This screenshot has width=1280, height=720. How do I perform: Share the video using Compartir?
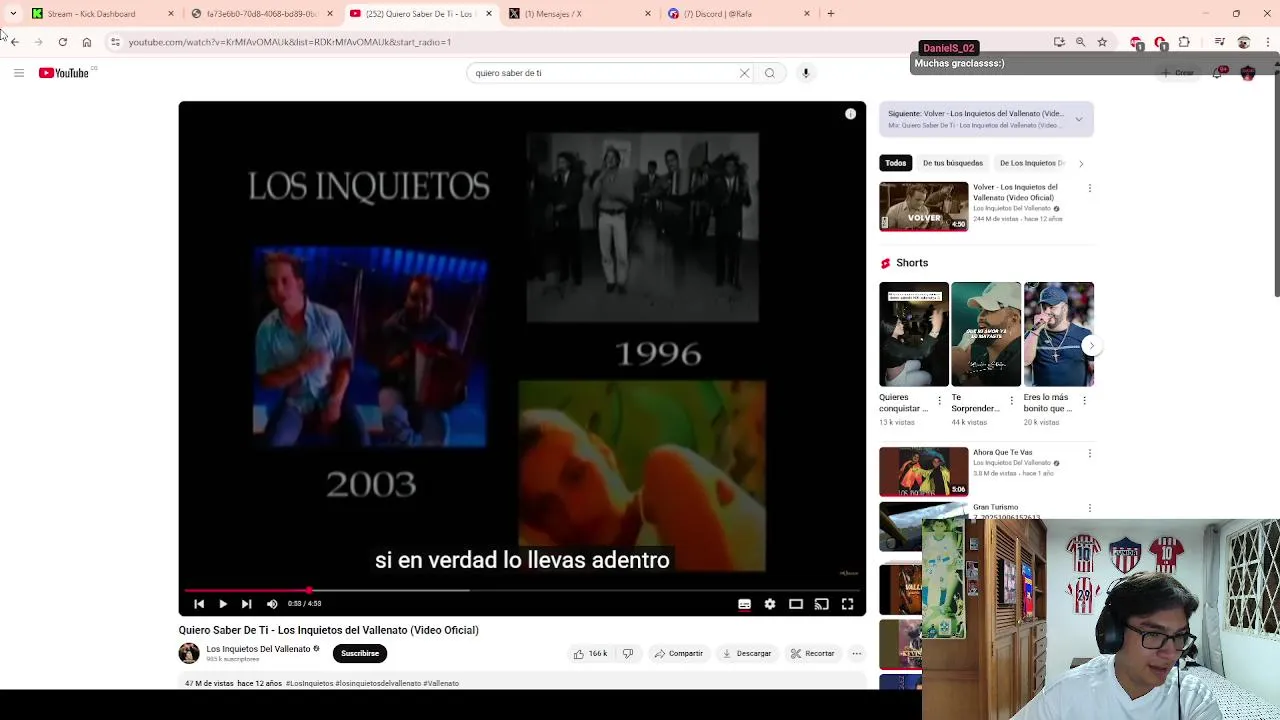(x=678, y=654)
